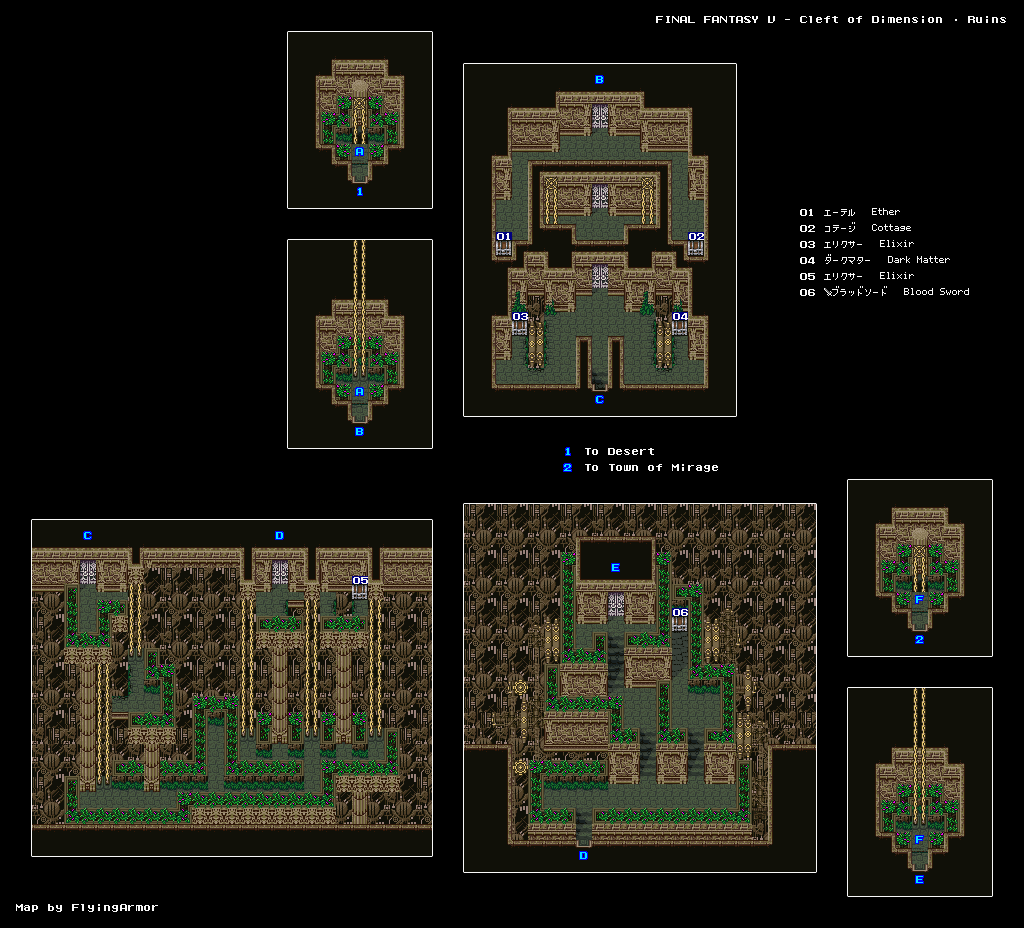Click the map panel containing chests 01 to 04
The height and width of the screenshot is (928, 1024).
click(x=600, y=240)
